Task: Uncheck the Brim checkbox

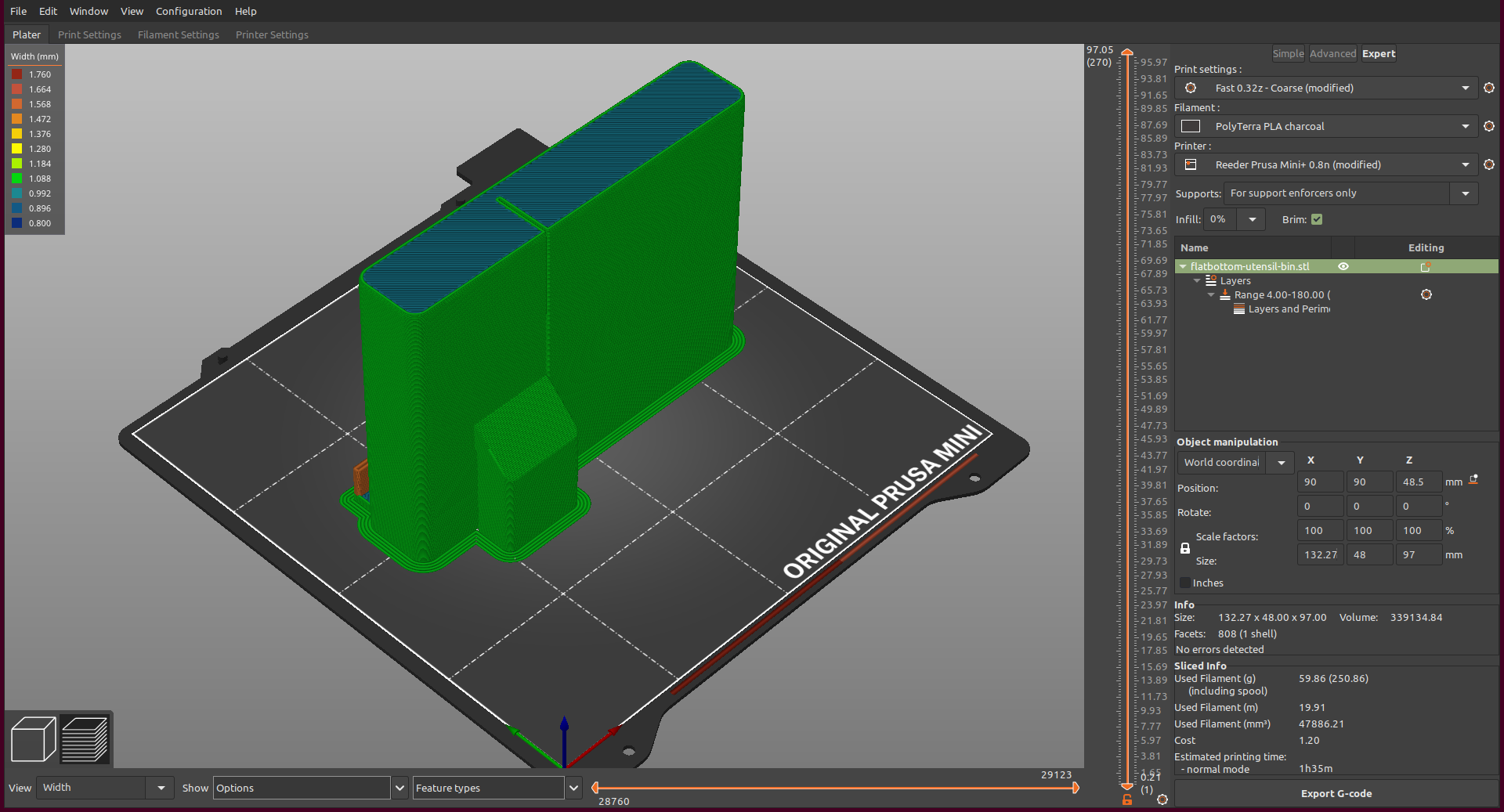Action: click(x=1318, y=219)
